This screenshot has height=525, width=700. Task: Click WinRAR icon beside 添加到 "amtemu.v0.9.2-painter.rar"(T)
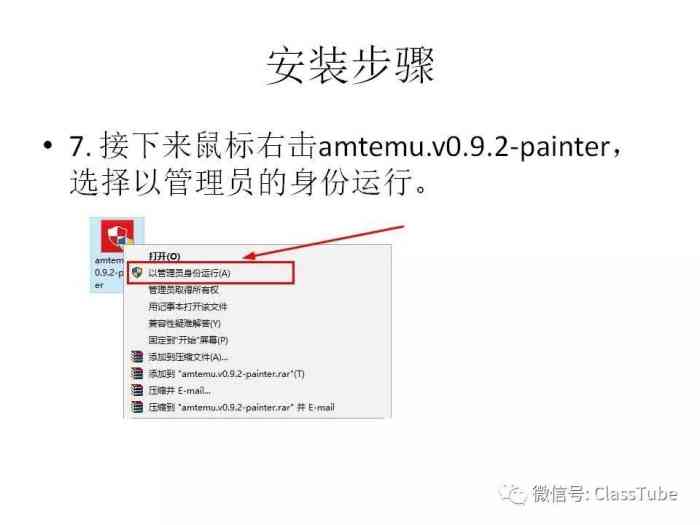pos(137,373)
